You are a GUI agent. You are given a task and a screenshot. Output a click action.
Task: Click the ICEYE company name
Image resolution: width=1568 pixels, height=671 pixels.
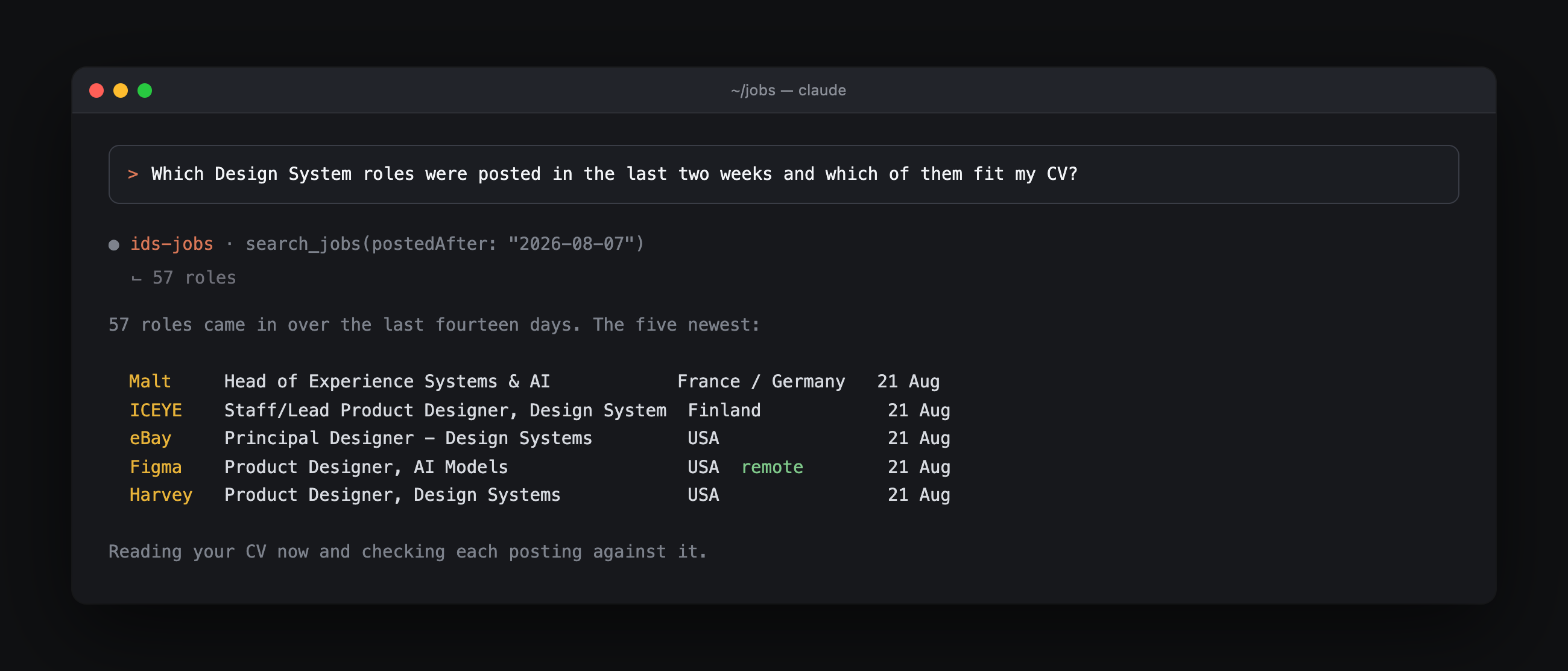tap(155, 410)
